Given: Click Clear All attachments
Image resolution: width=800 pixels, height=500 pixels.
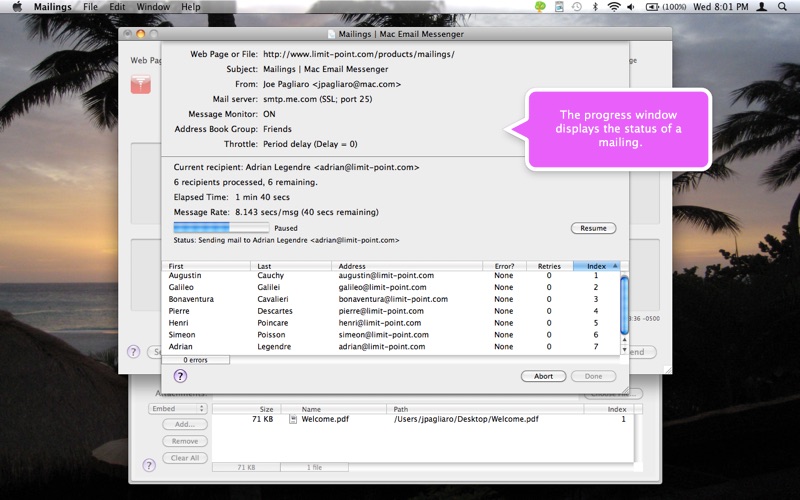Looking at the screenshot, I should (x=185, y=458).
